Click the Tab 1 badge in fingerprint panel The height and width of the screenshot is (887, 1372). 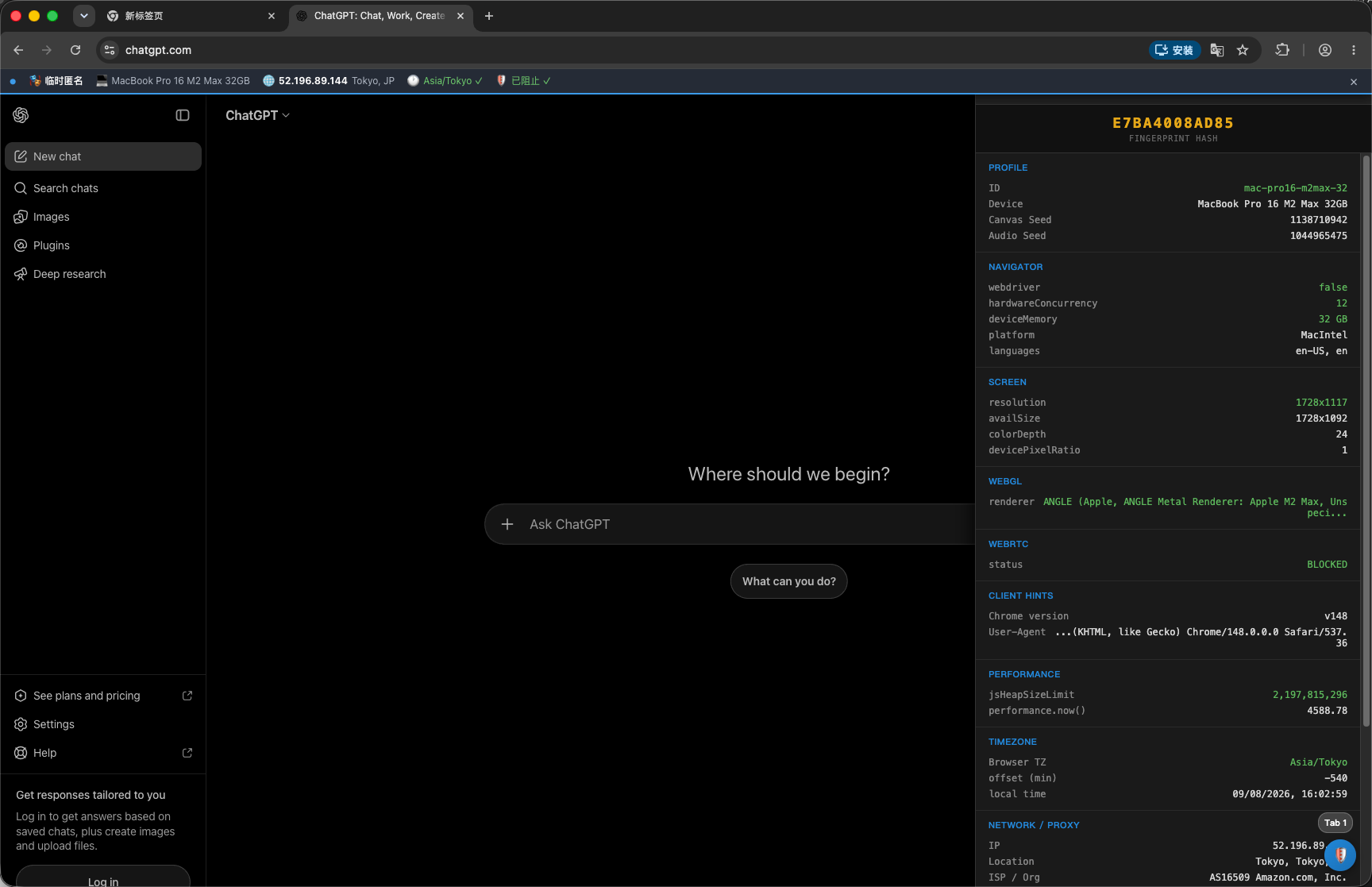pos(1335,823)
